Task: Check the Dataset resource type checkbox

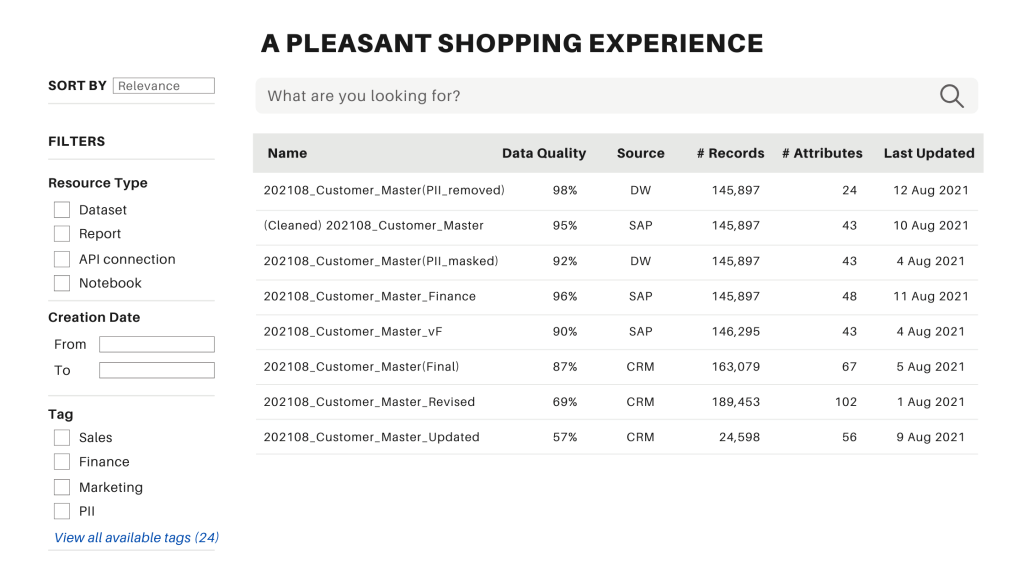Action: click(62, 210)
